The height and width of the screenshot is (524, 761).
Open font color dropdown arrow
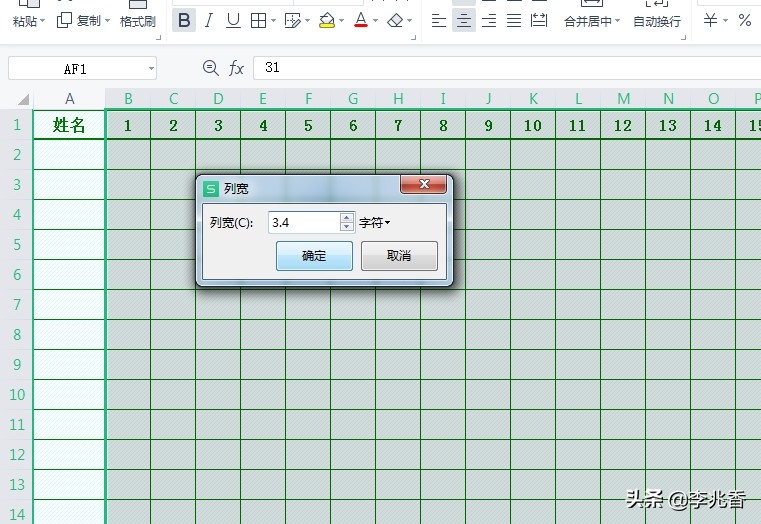coord(375,21)
